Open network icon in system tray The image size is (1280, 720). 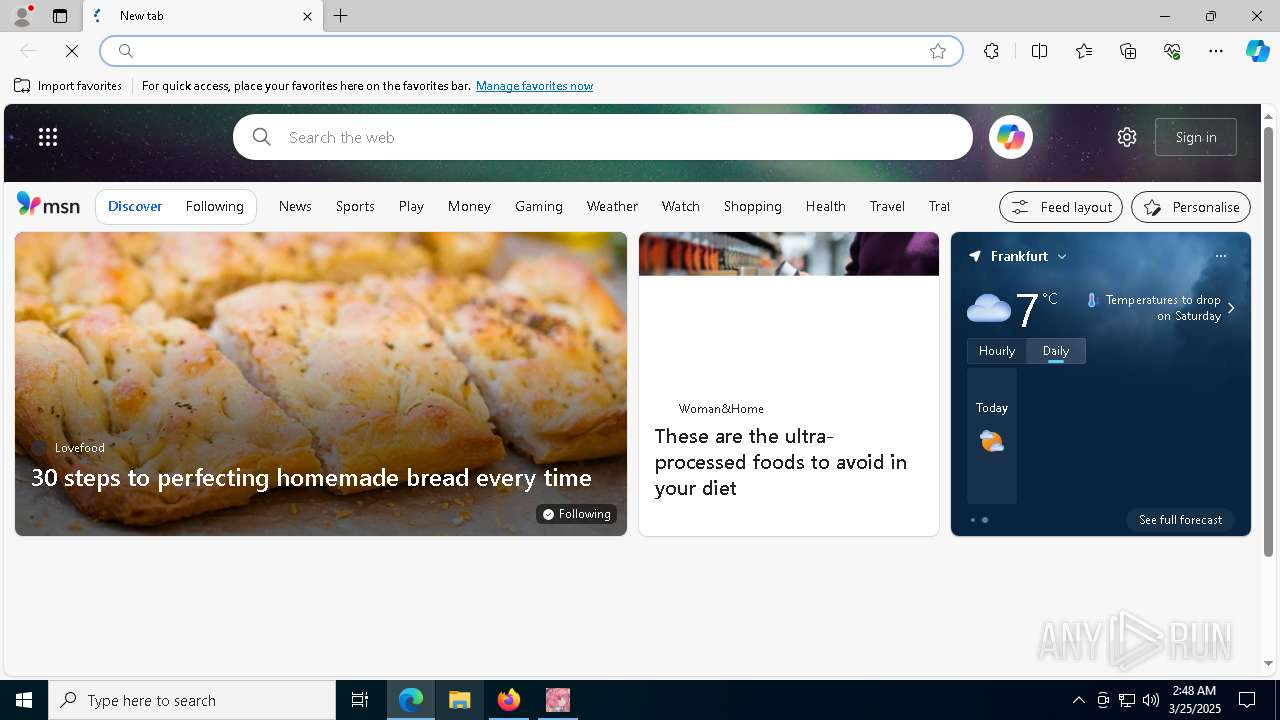[1127, 700]
